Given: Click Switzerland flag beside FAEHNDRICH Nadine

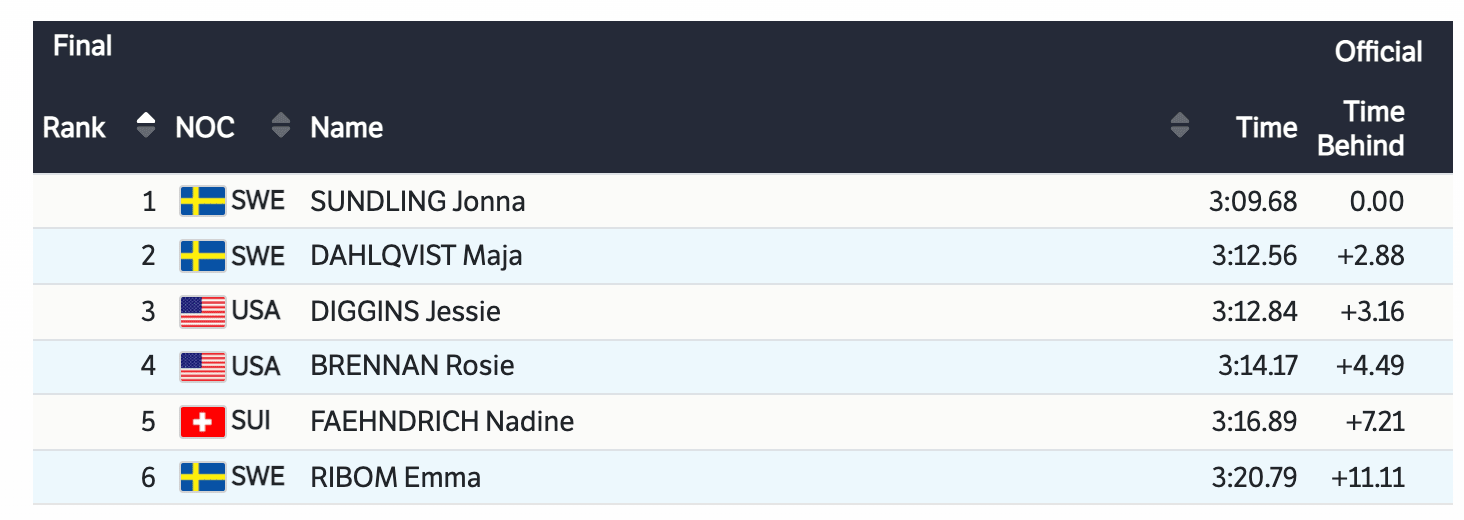Looking at the screenshot, I should tap(203, 421).
